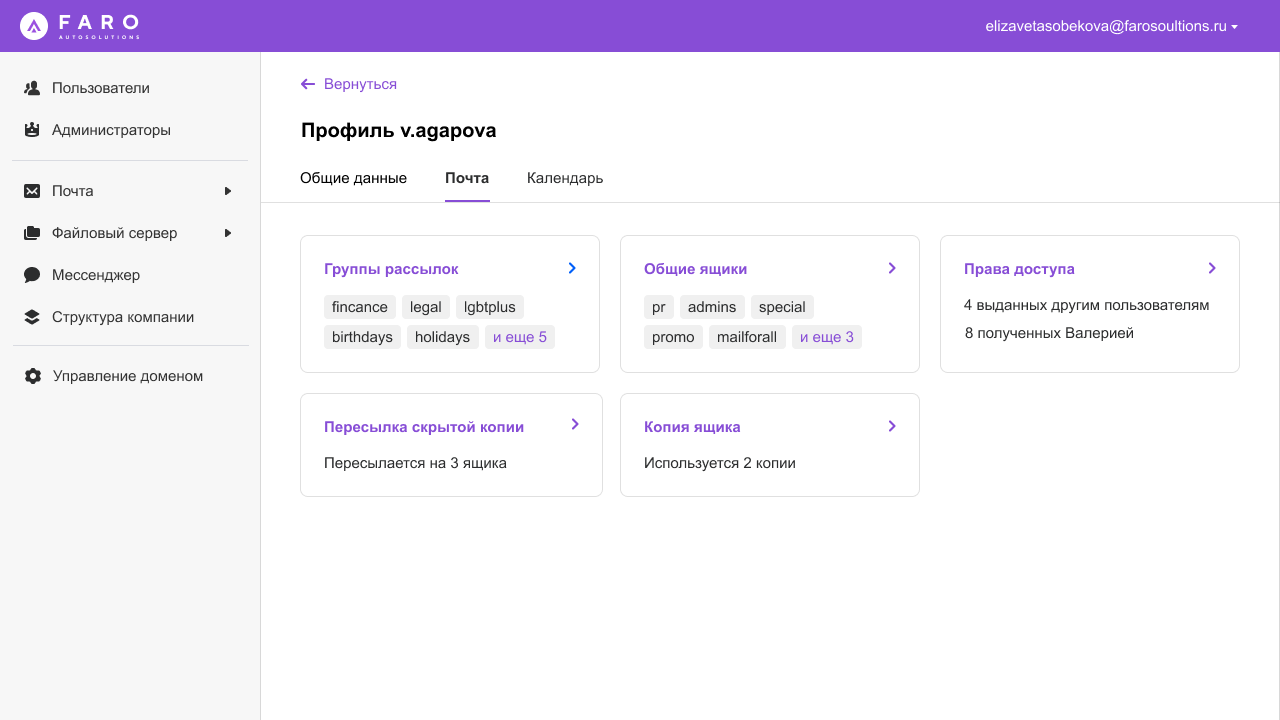The height and width of the screenshot is (720, 1280).
Task: Open the Календарь tab
Action: 564,177
